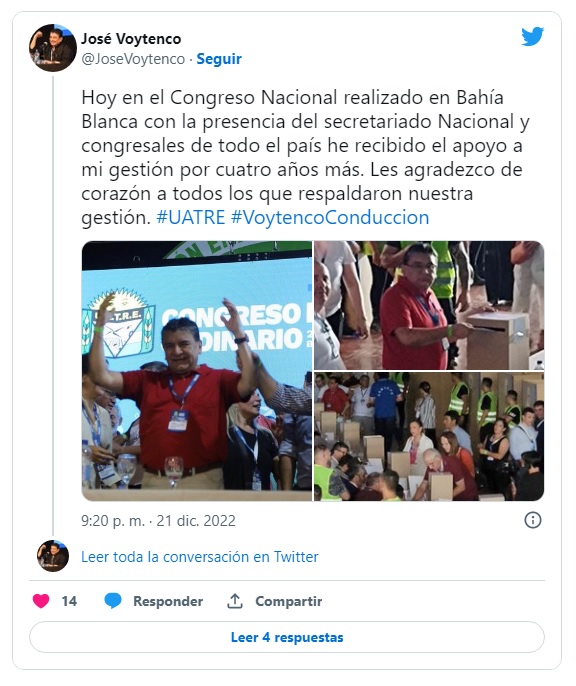Click the José Voytenco display name
This screenshot has width=576, height=686.
coord(131,39)
